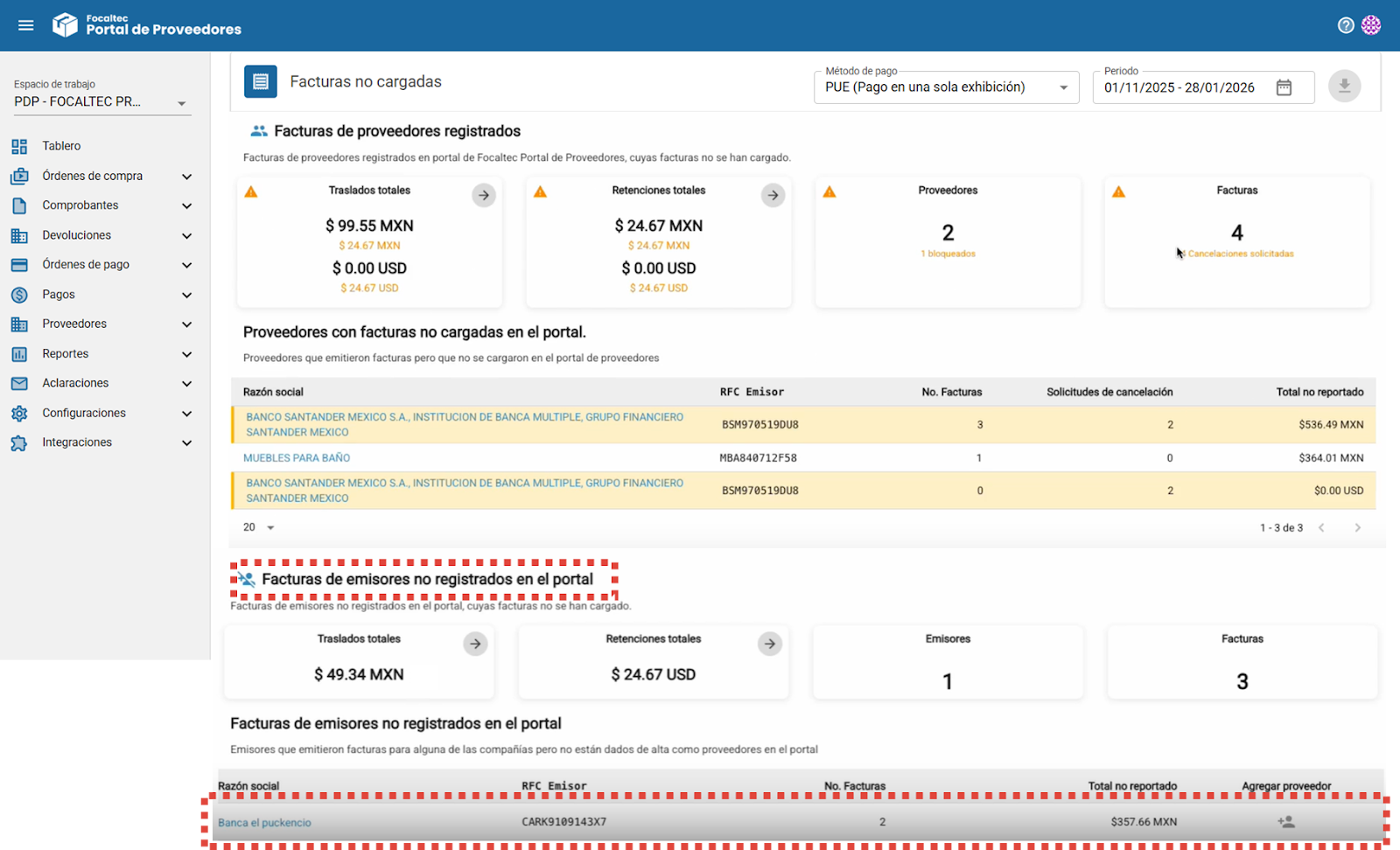
Task: Click warning icon on Proveedores card
Action: pyautogui.click(x=829, y=192)
